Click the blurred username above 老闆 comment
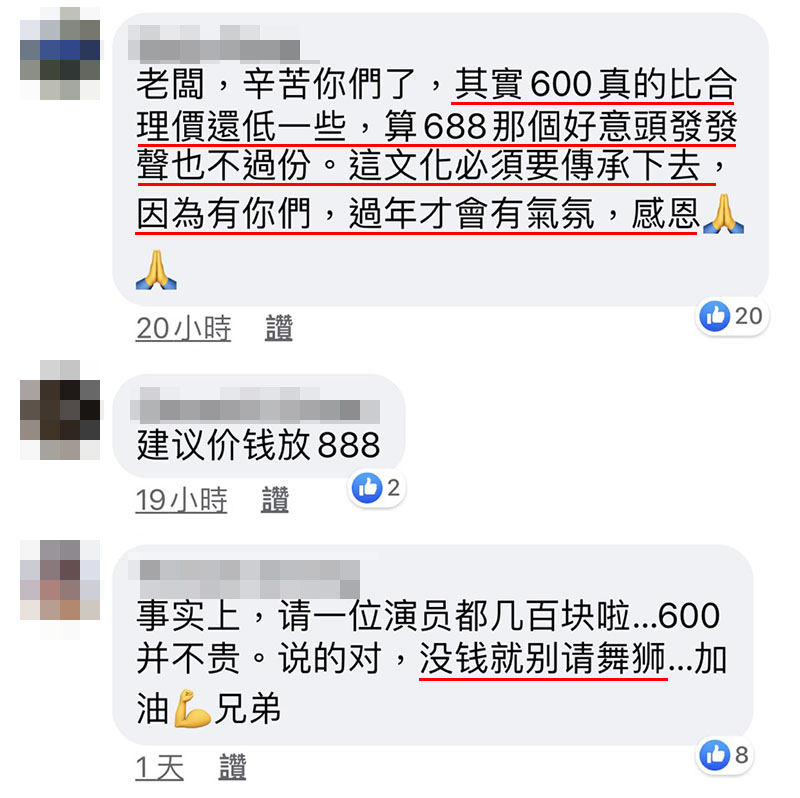 214,45
